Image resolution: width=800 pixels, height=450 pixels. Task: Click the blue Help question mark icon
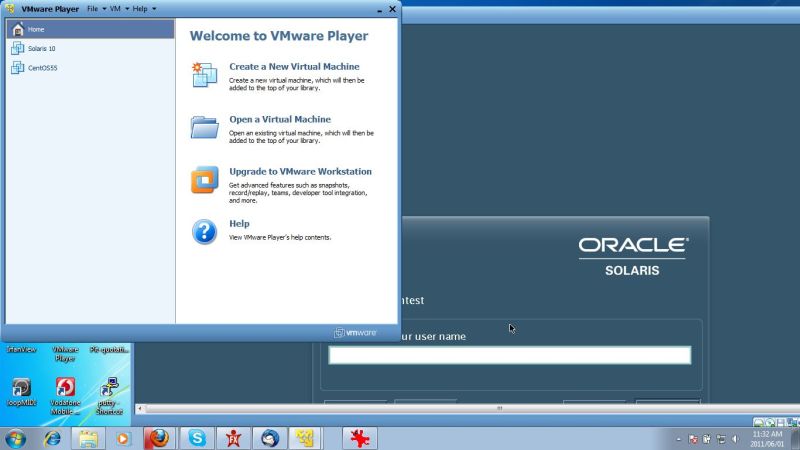pyautogui.click(x=204, y=232)
